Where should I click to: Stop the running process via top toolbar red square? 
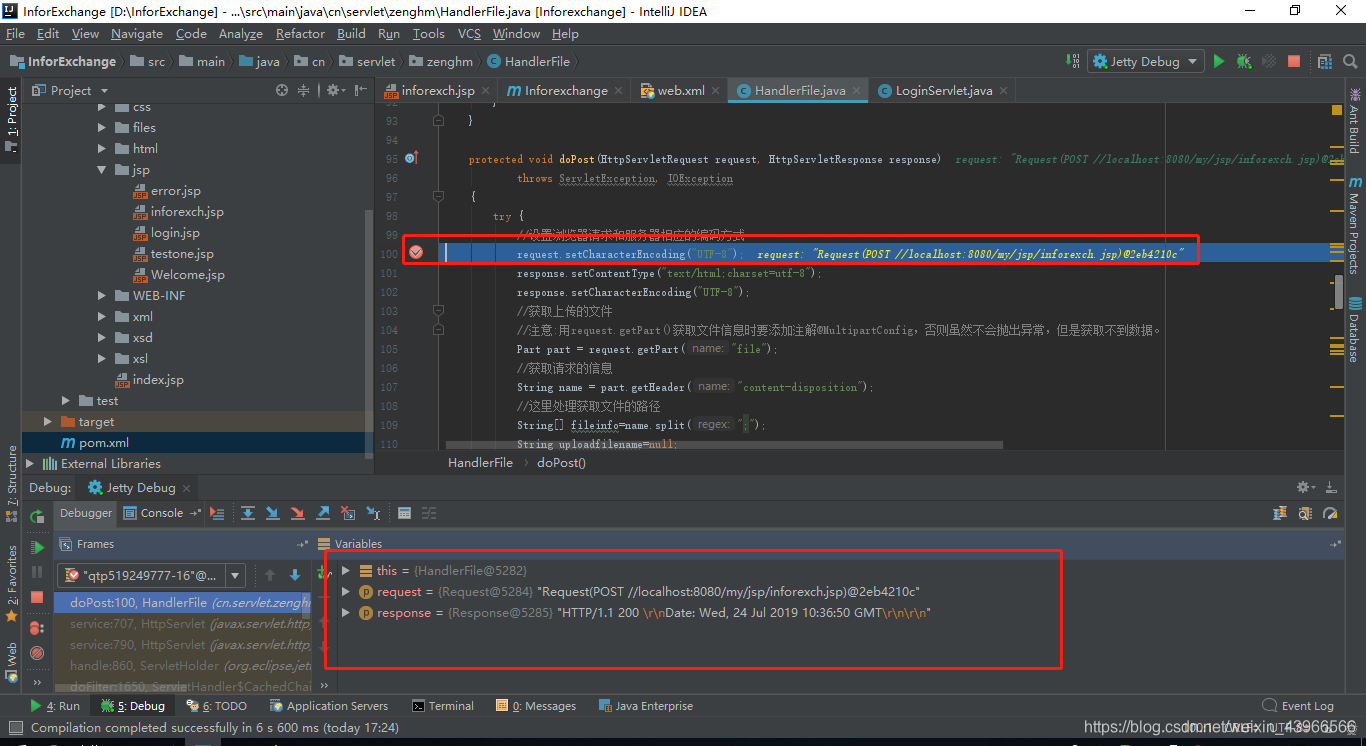tap(1294, 61)
